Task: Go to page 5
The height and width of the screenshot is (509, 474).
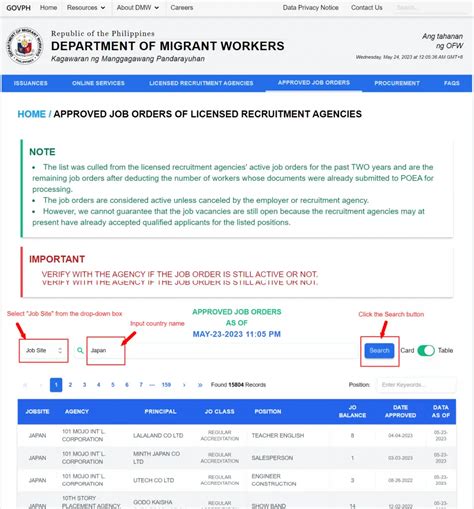Action: click(113, 385)
